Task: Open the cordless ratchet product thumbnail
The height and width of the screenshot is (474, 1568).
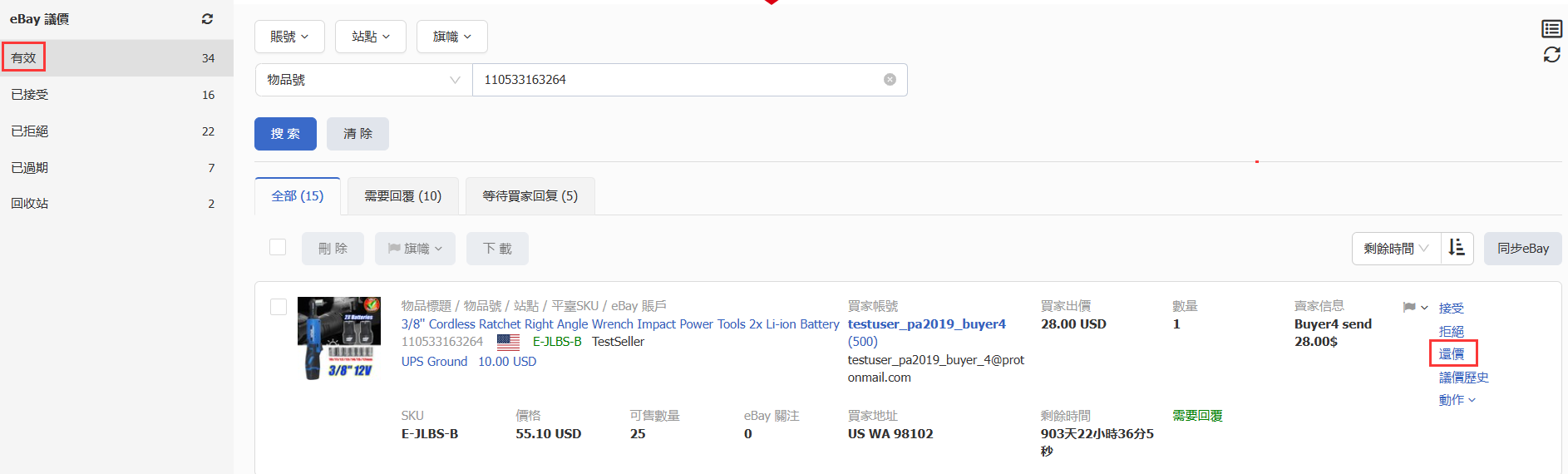Action: 339,338
